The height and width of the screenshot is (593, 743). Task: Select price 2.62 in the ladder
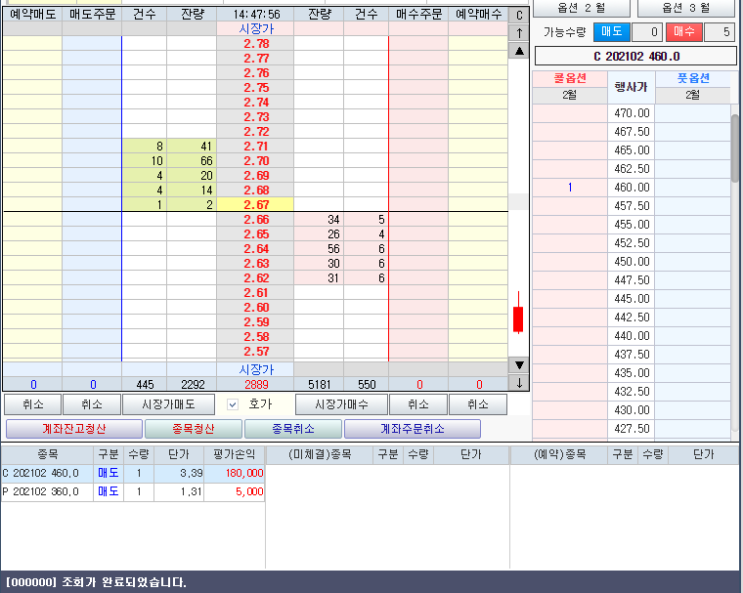[x=255, y=278]
